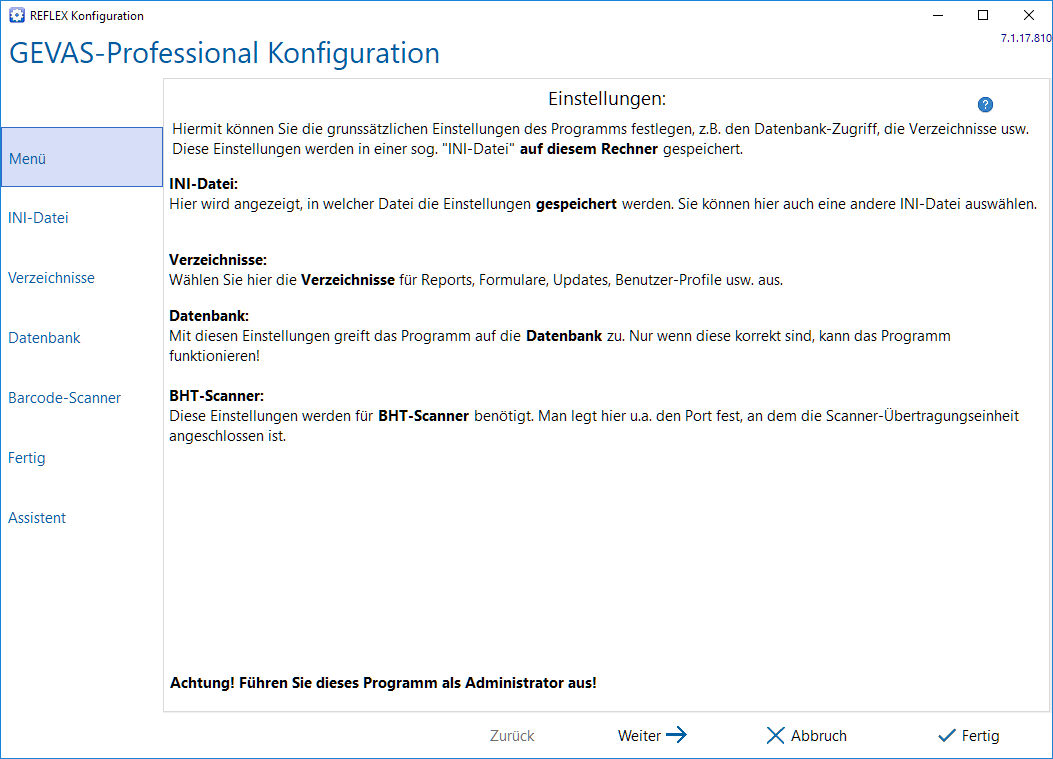Image resolution: width=1053 pixels, height=759 pixels.
Task: Click the Achtung administrator warning text
Action: click(383, 683)
